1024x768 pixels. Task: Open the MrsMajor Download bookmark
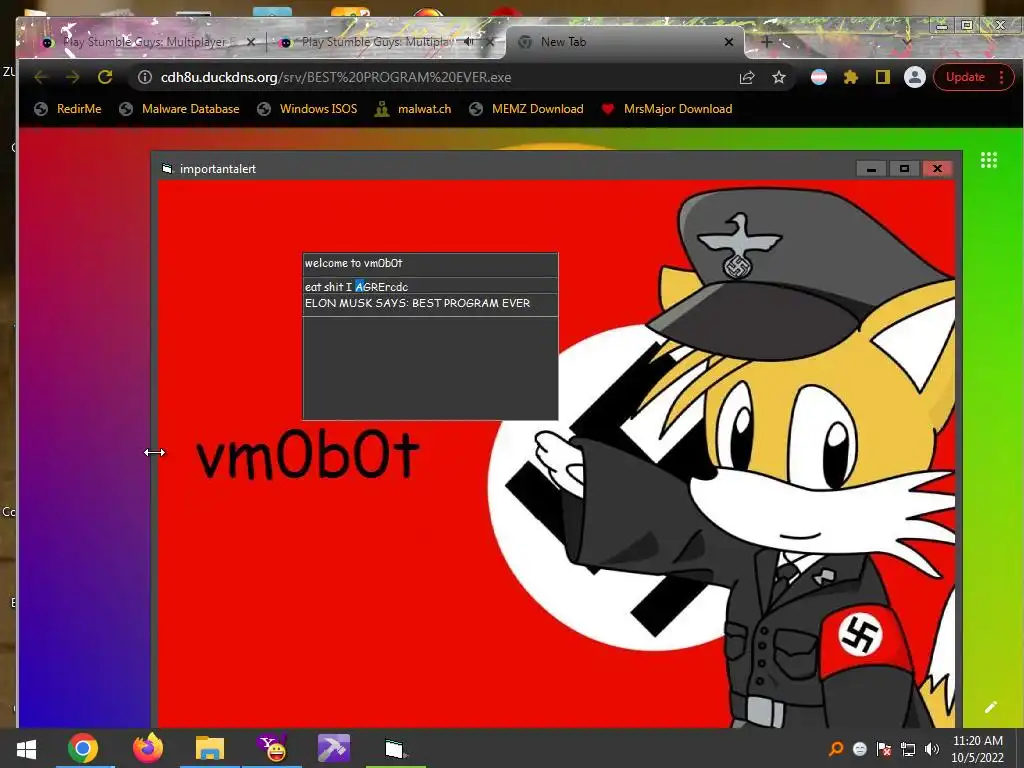667,109
